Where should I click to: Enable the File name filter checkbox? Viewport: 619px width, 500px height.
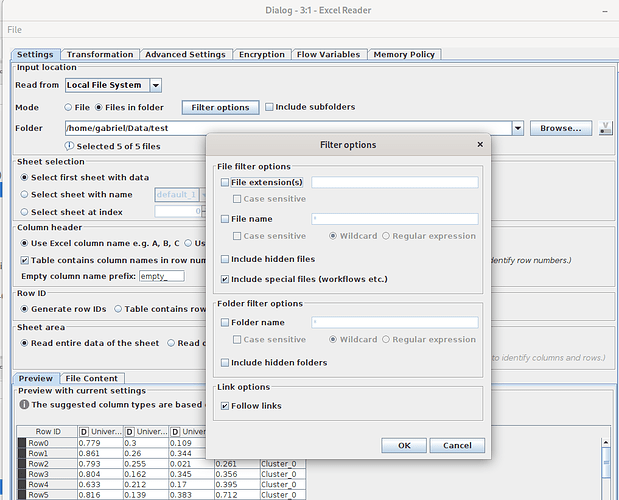click(225, 219)
